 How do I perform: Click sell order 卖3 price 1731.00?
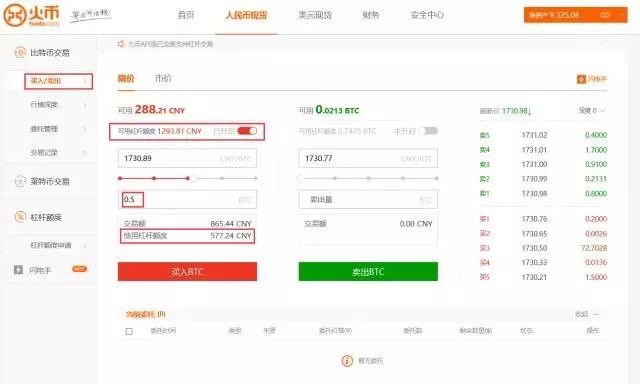pyautogui.click(x=534, y=164)
